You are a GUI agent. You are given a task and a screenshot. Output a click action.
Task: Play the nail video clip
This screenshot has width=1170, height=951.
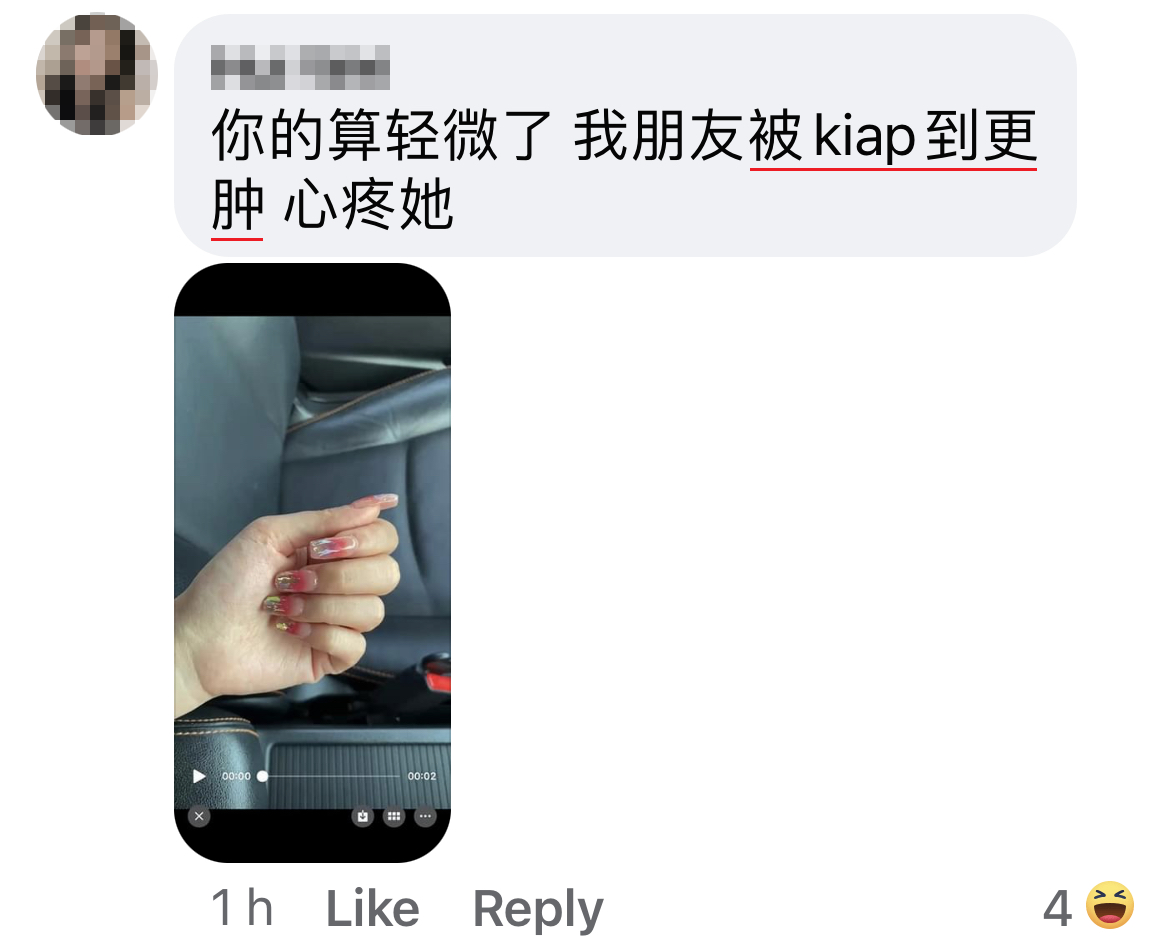(x=198, y=776)
